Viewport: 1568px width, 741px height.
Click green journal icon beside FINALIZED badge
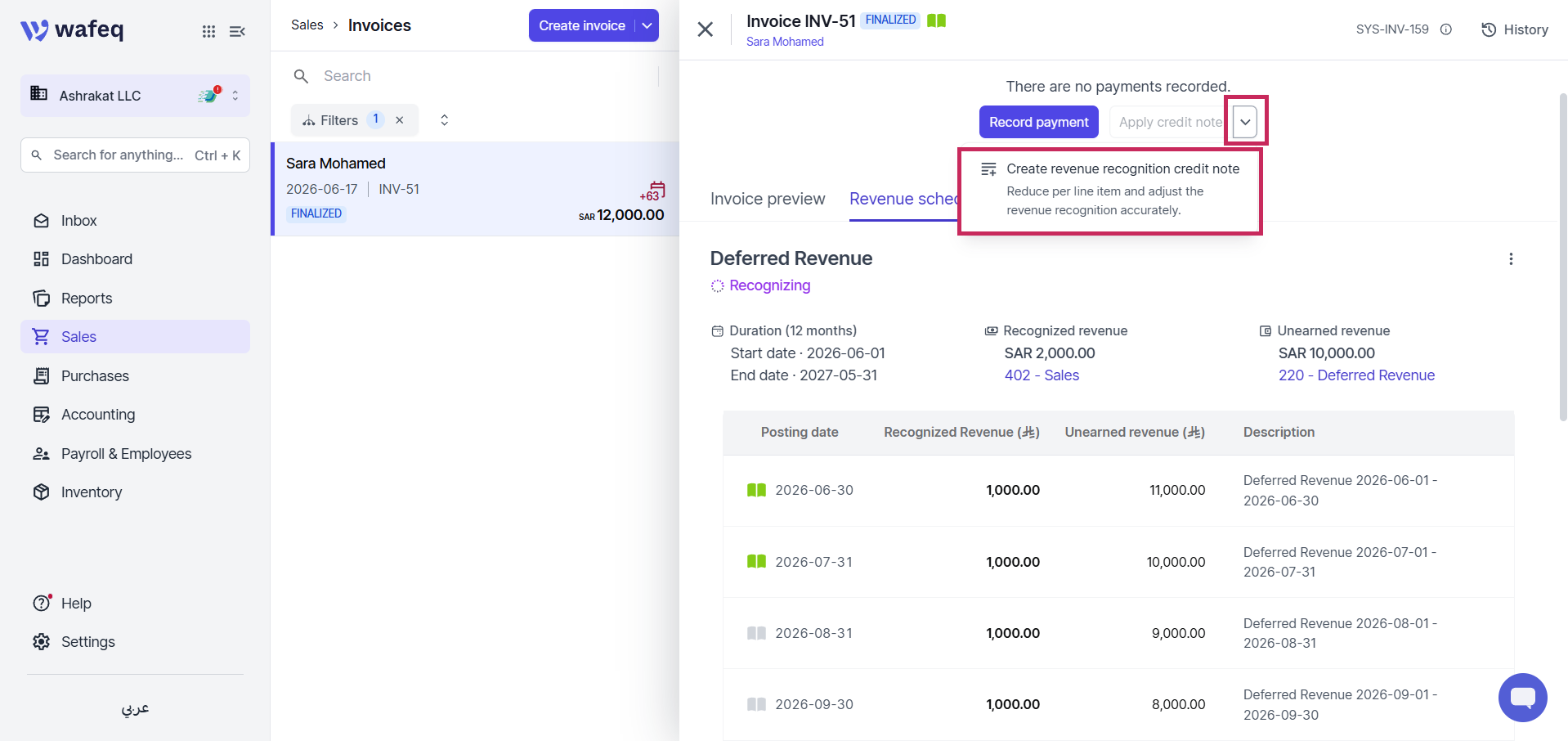936,20
